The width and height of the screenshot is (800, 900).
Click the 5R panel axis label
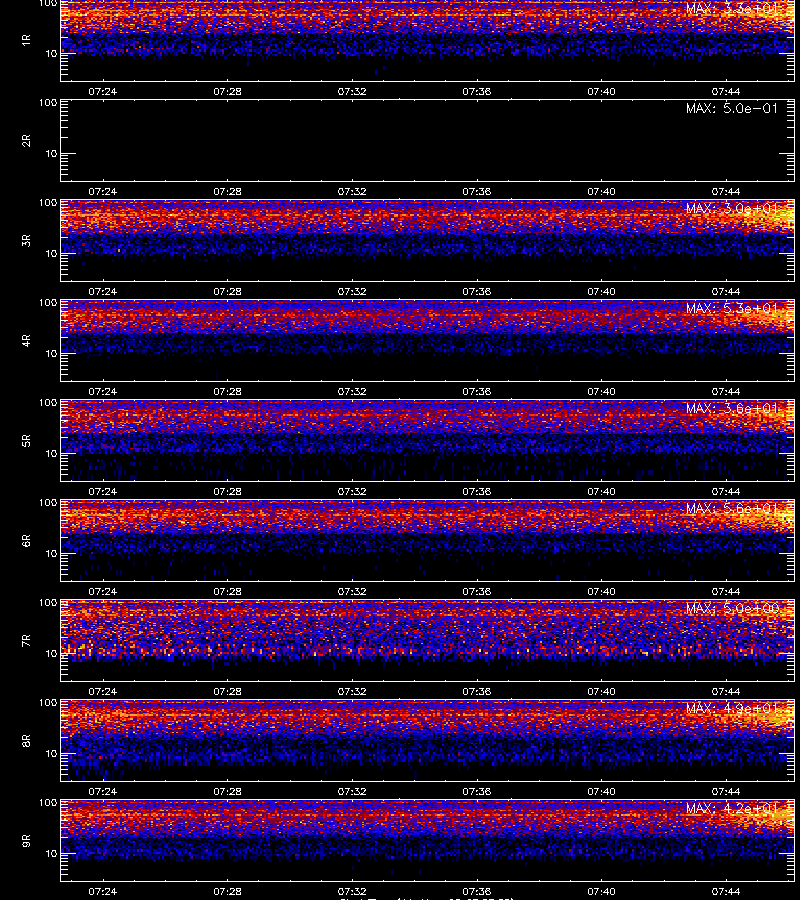[26, 440]
